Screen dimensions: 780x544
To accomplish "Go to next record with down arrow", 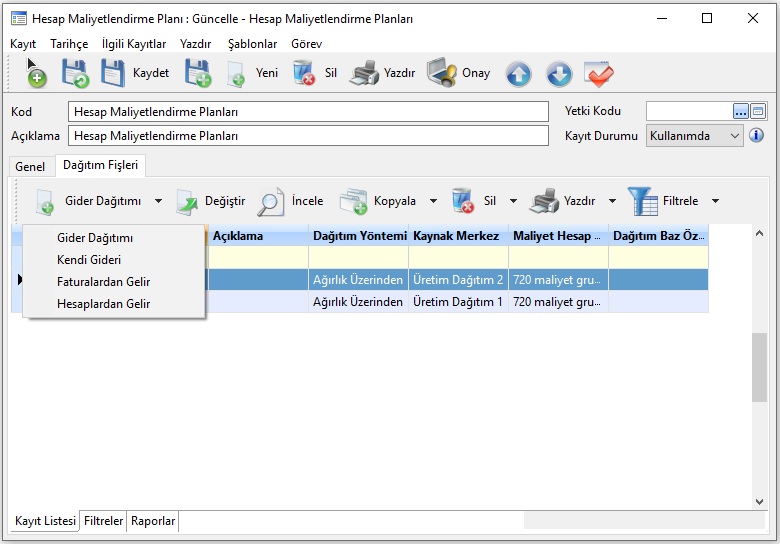I will (558, 73).
